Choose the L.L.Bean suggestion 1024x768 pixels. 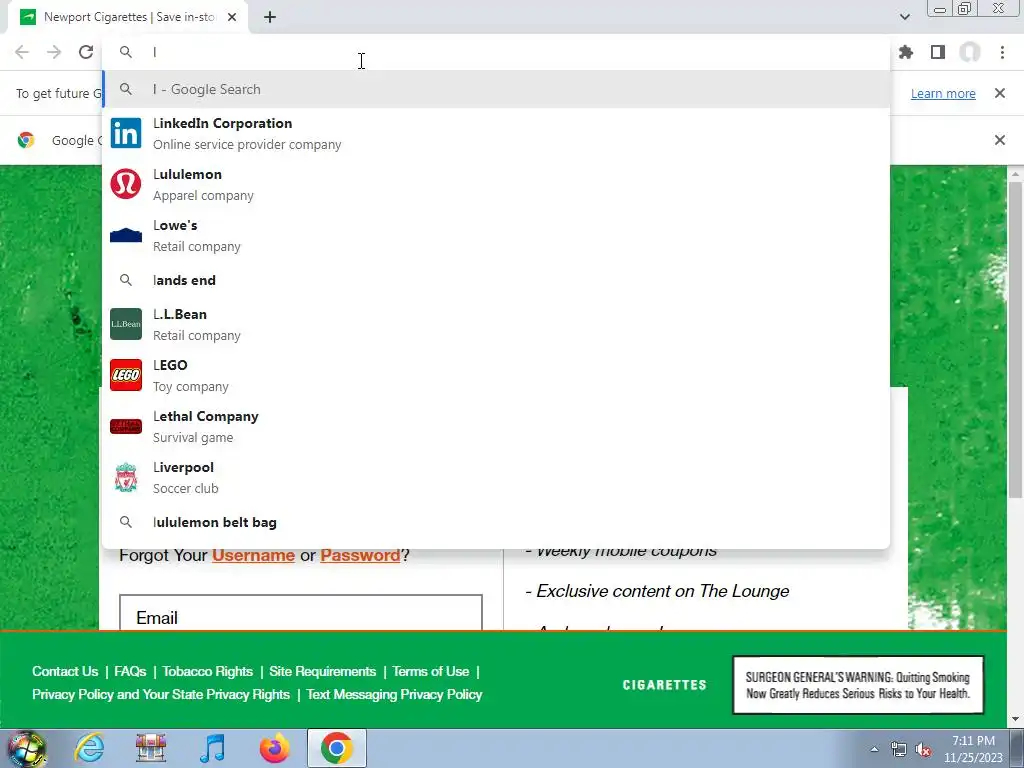tap(496, 325)
